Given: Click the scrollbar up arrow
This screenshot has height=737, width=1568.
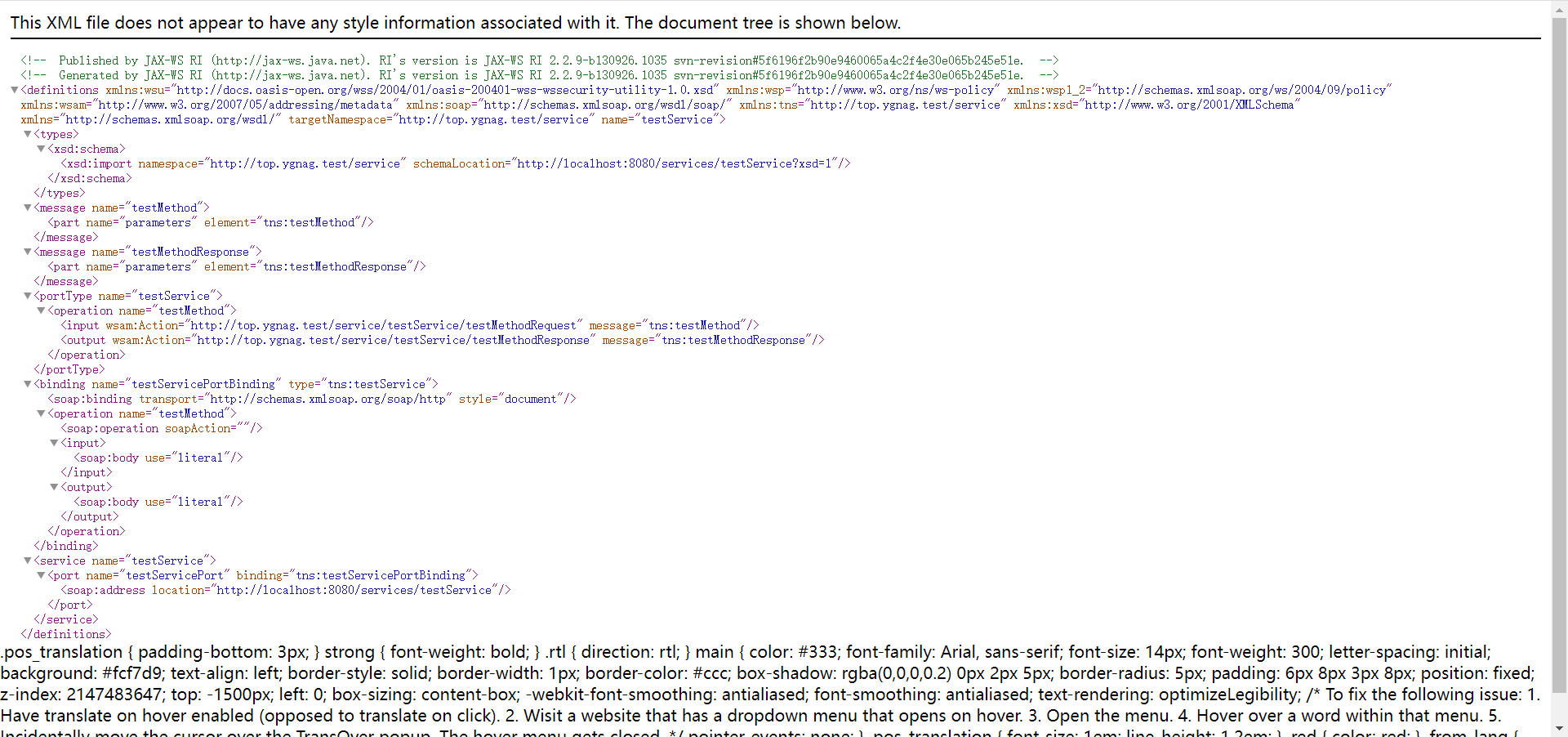Looking at the screenshot, I should point(1559,7).
